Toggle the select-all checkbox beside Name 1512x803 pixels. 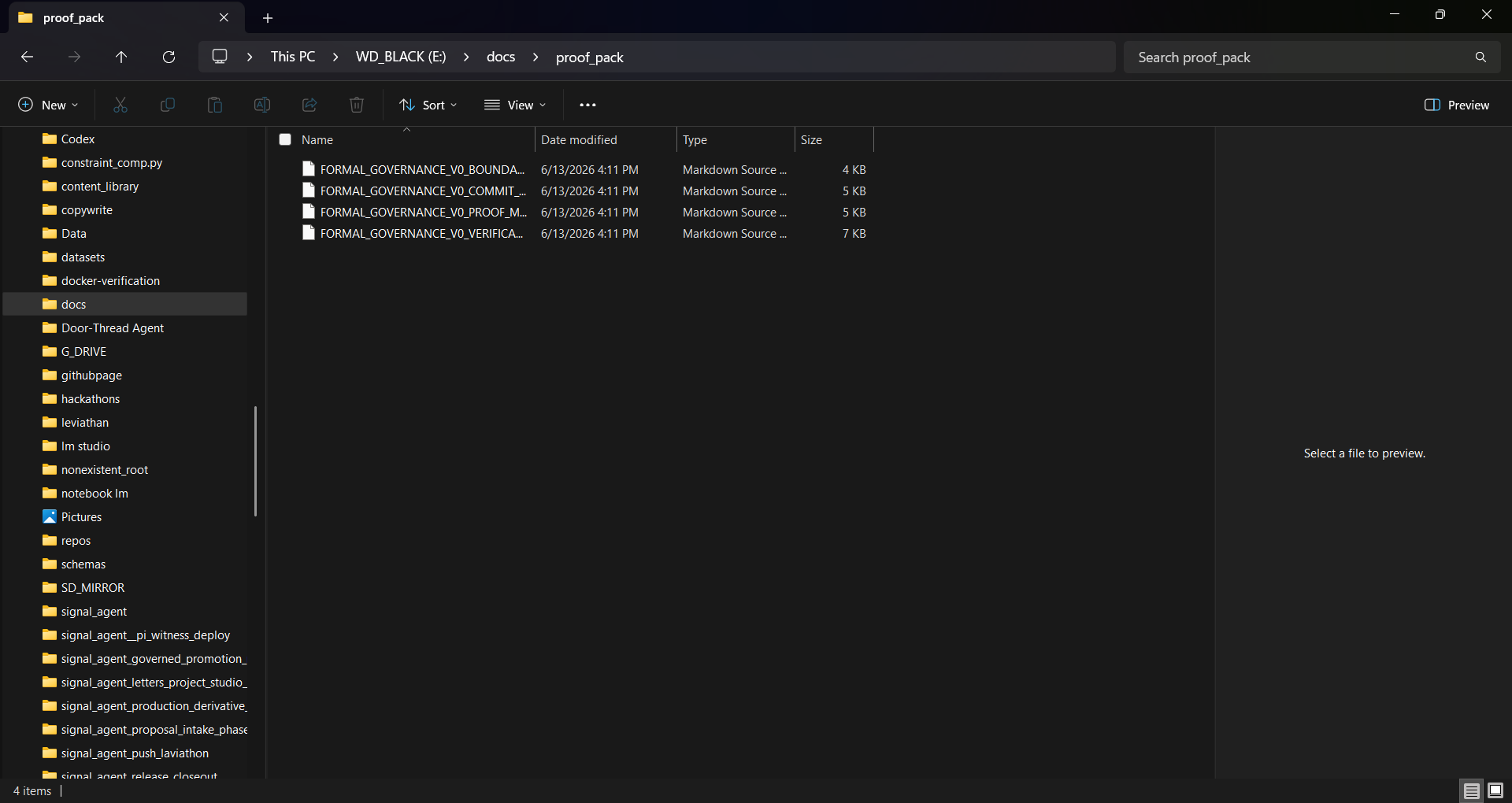click(x=285, y=139)
